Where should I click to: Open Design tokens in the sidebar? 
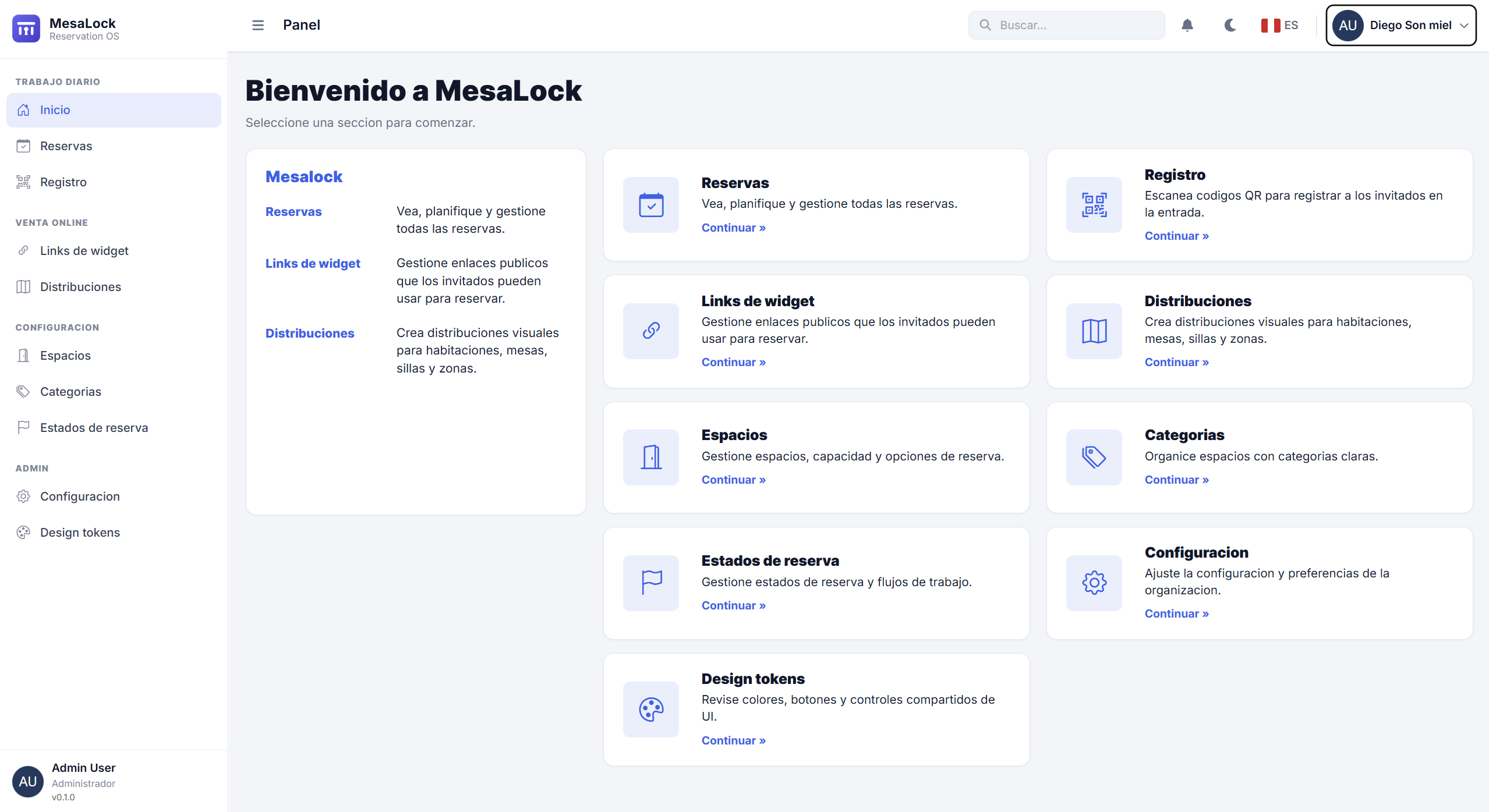click(114, 533)
